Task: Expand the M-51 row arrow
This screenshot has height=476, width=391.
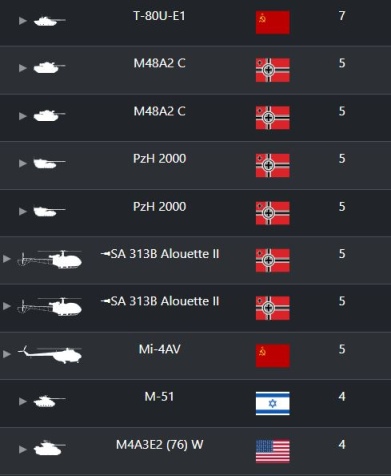Action: [23, 401]
